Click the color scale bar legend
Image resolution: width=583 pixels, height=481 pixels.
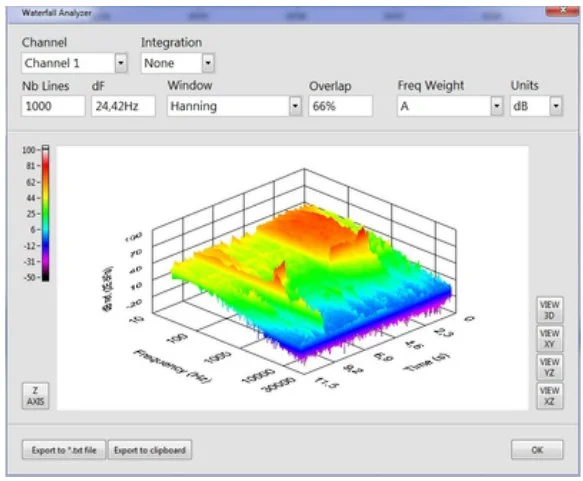coord(45,214)
